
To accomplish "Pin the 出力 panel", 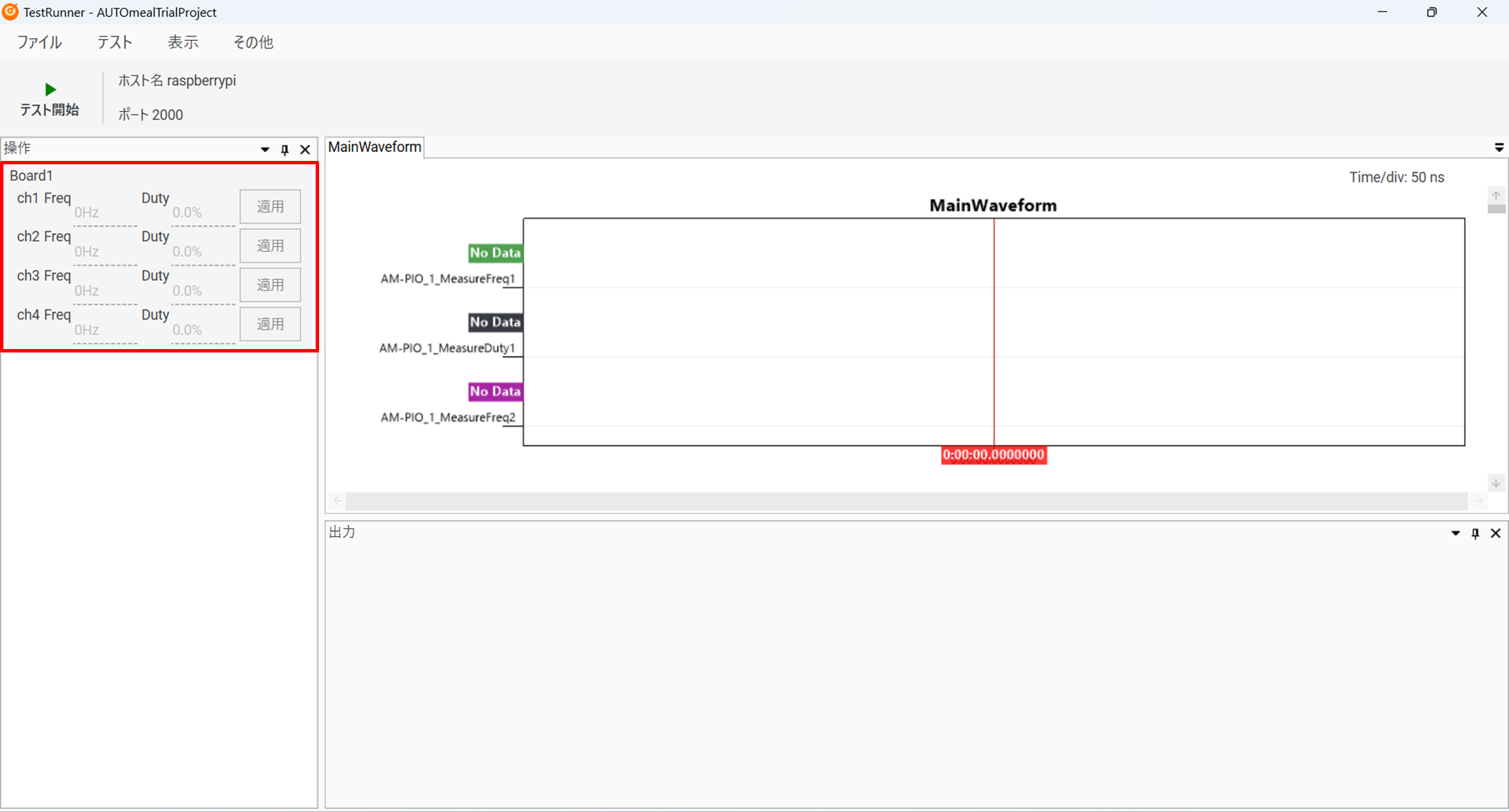I will 1475,533.
